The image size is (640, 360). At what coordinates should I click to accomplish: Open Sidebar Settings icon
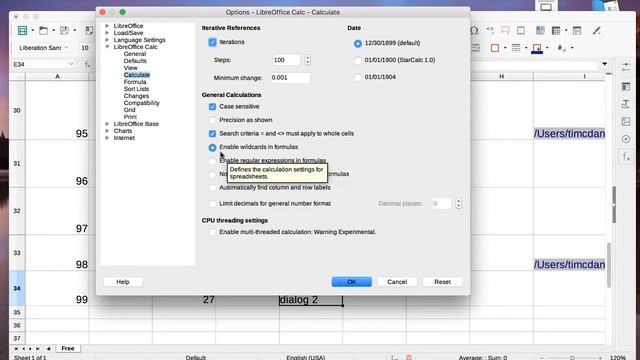tap(626, 67)
